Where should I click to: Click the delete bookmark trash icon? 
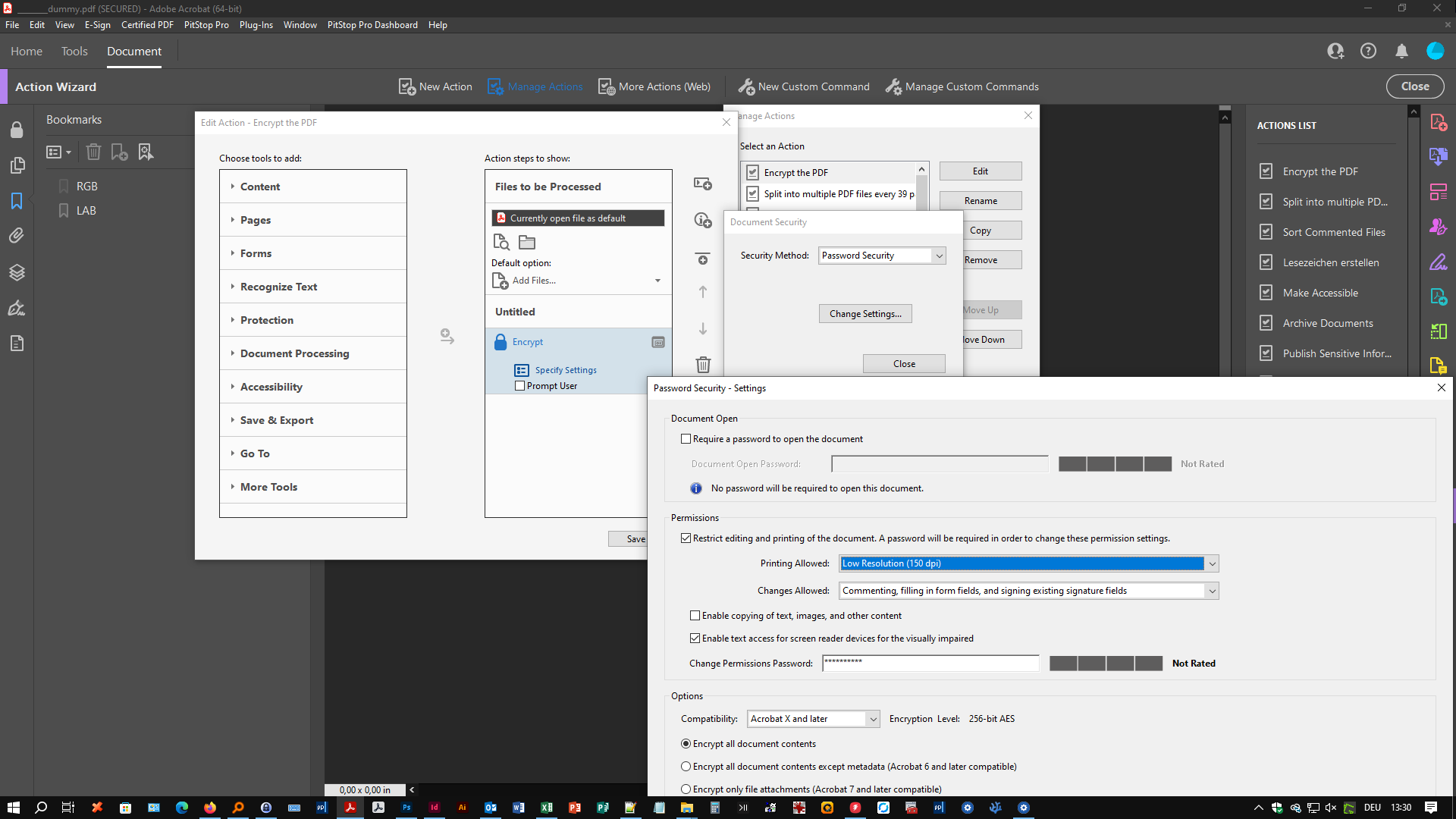(93, 152)
